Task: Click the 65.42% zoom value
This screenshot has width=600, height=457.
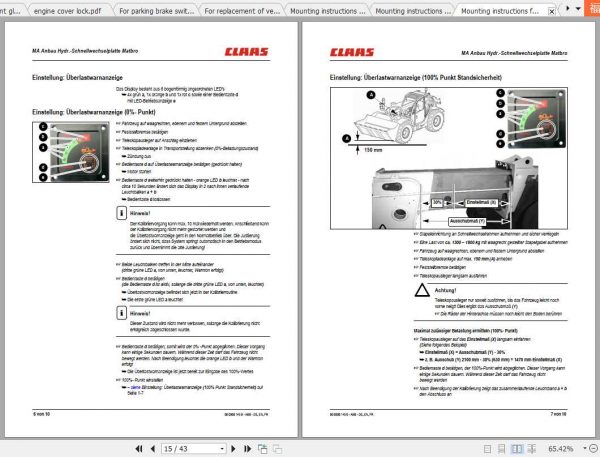Action: coord(561,449)
